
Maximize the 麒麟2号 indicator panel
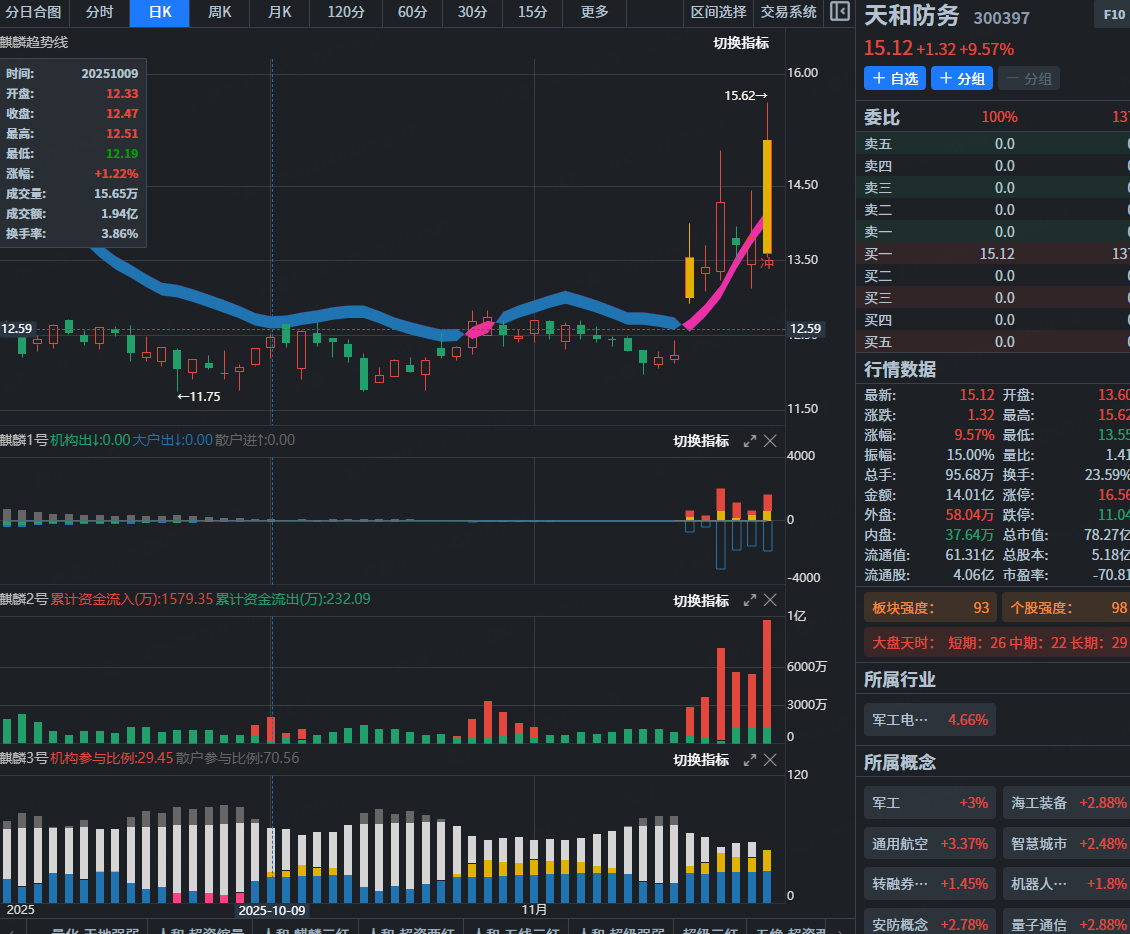(749, 600)
